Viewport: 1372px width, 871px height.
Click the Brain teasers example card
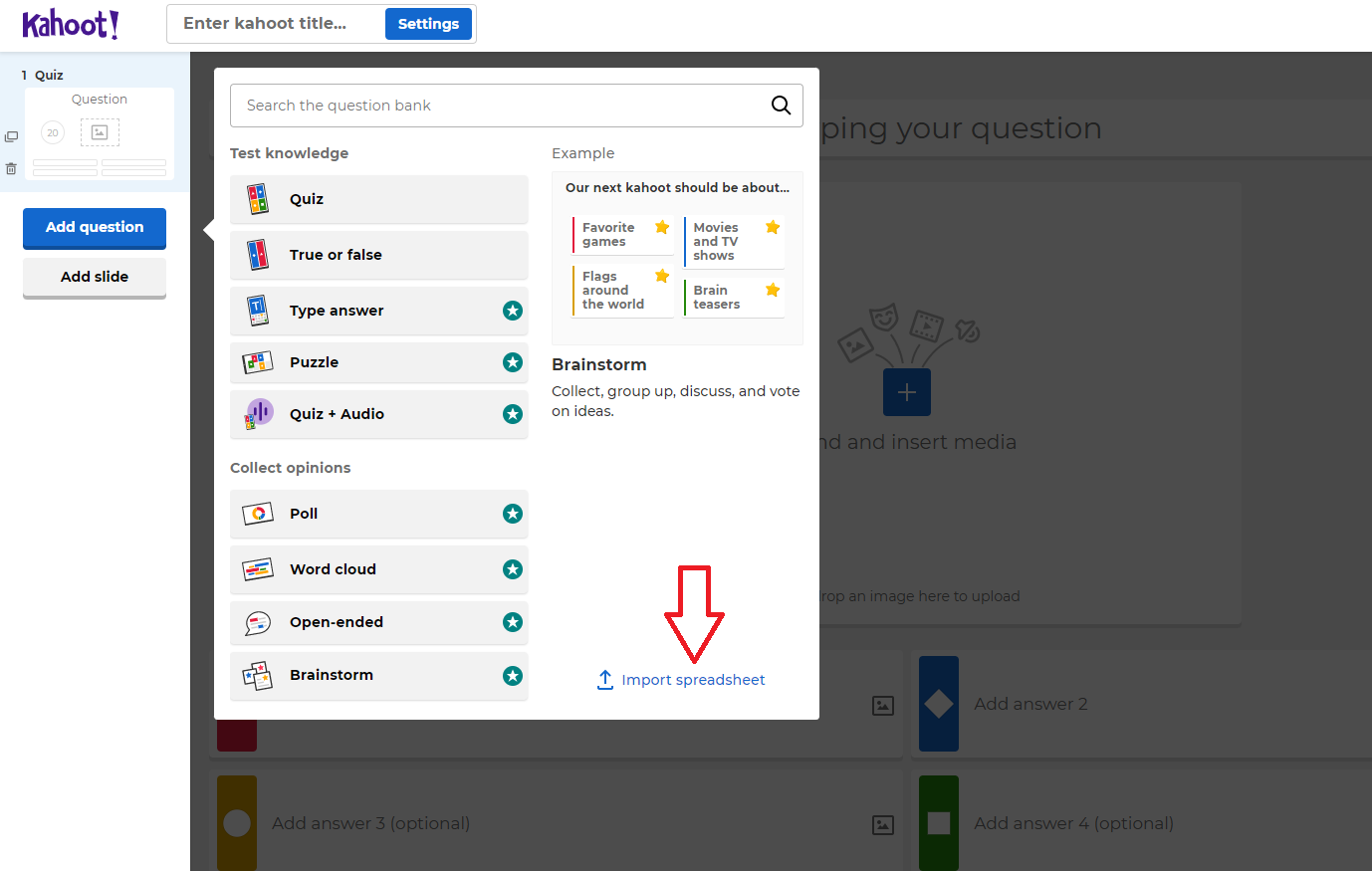[x=735, y=298]
